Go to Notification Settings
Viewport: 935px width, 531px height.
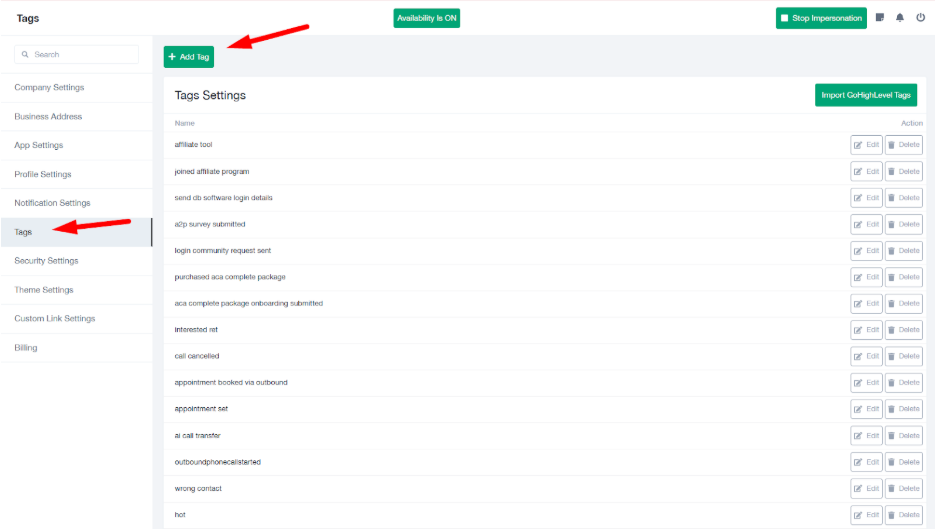click(53, 203)
